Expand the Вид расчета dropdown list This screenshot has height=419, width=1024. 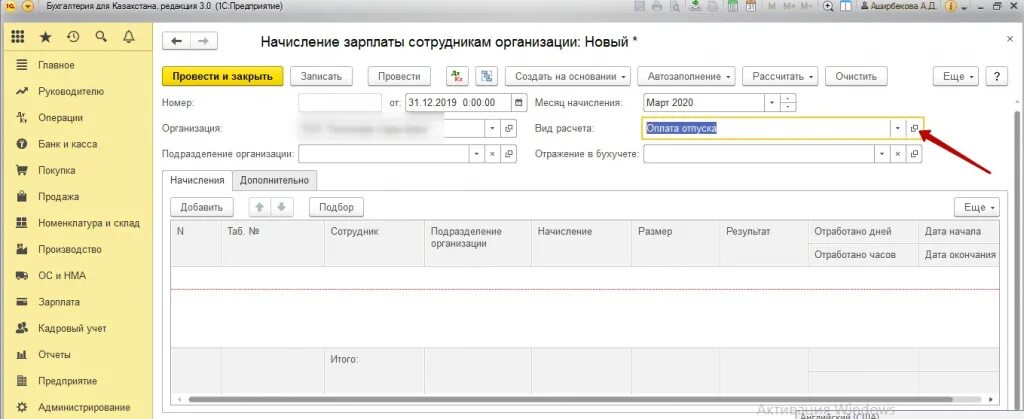[x=898, y=129]
